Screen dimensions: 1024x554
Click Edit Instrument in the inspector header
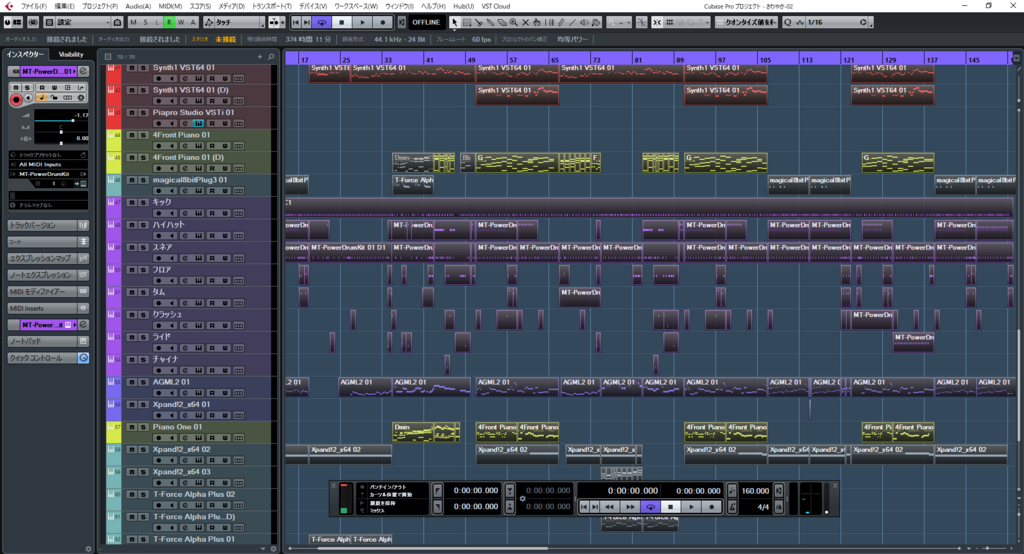coord(84,71)
